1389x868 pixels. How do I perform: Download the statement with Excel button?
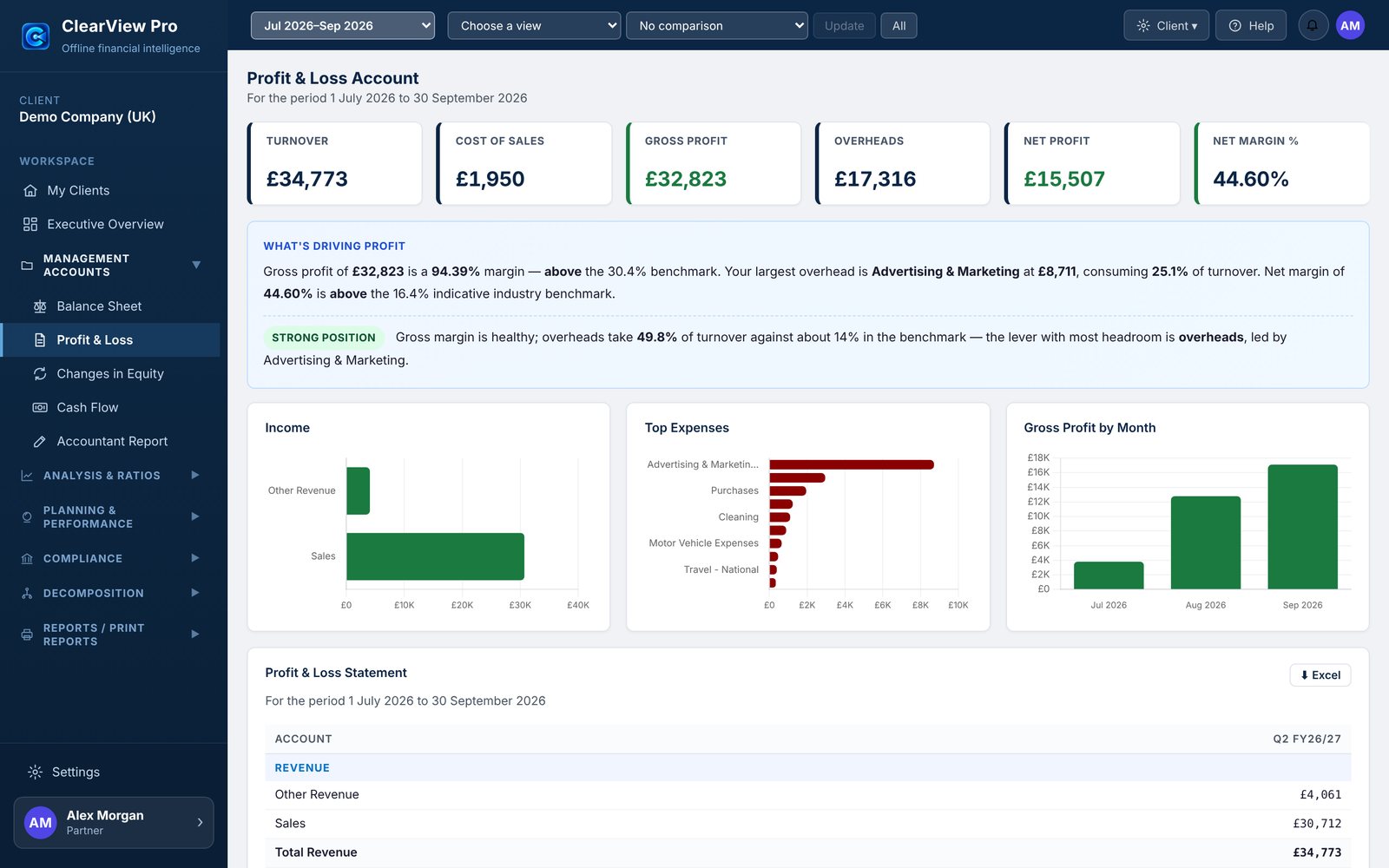pyautogui.click(x=1320, y=675)
